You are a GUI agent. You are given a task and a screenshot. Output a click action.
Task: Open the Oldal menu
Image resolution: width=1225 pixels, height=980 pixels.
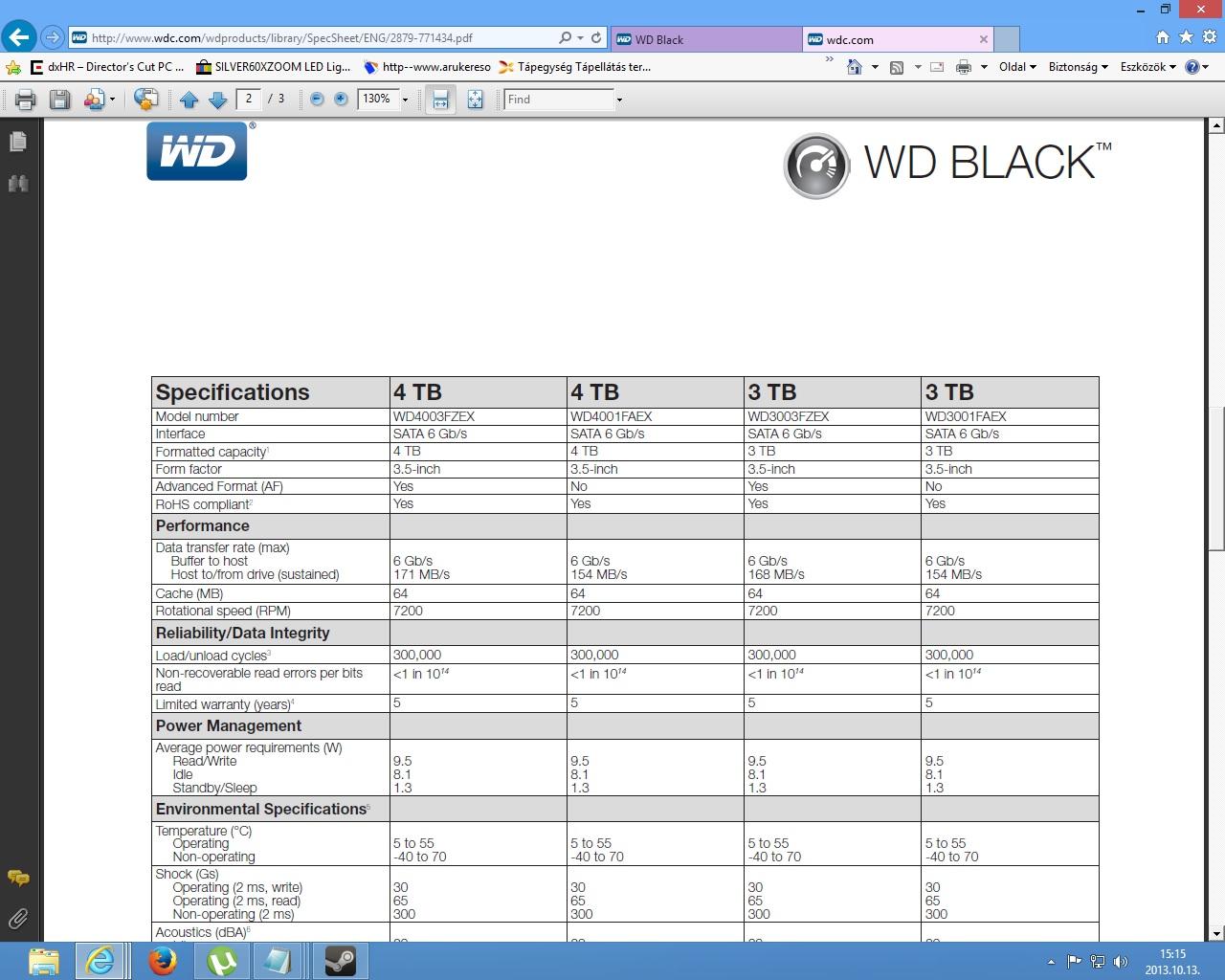pos(1017,67)
